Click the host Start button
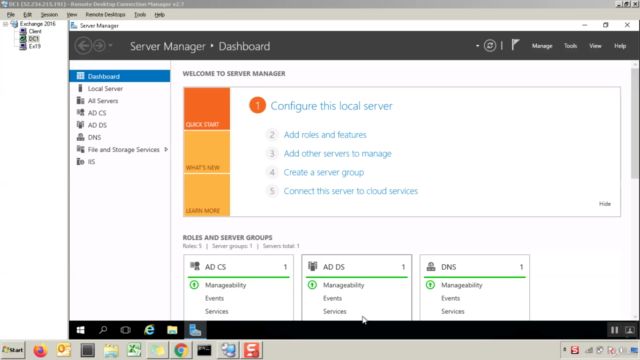 tap(13, 350)
